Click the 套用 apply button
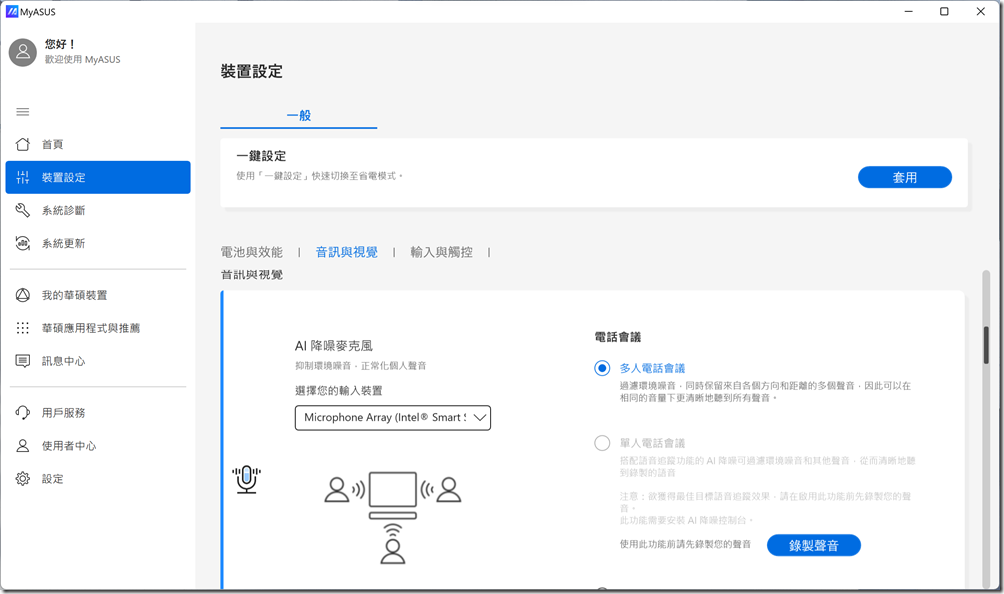The height and width of the screenshot is (594, 1004). [904, 177]
